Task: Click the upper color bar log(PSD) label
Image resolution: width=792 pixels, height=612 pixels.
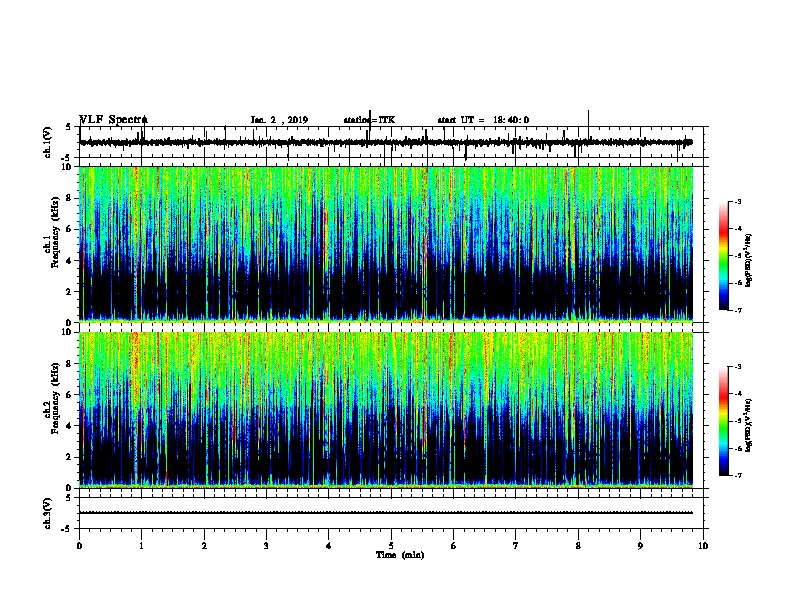Action: click(x=749, y=261)
